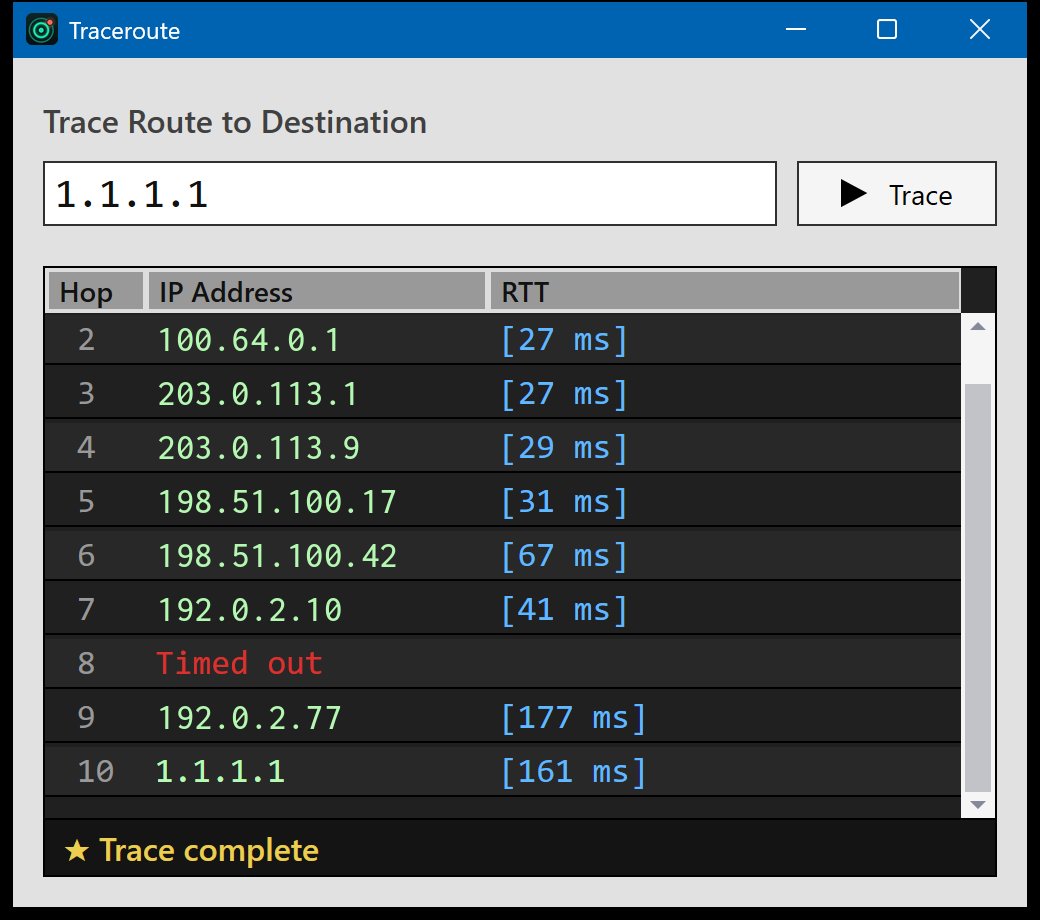Click the [161 ms] RTT value
This screenshot has height=920, width=1040.
(x=573, y=772)
